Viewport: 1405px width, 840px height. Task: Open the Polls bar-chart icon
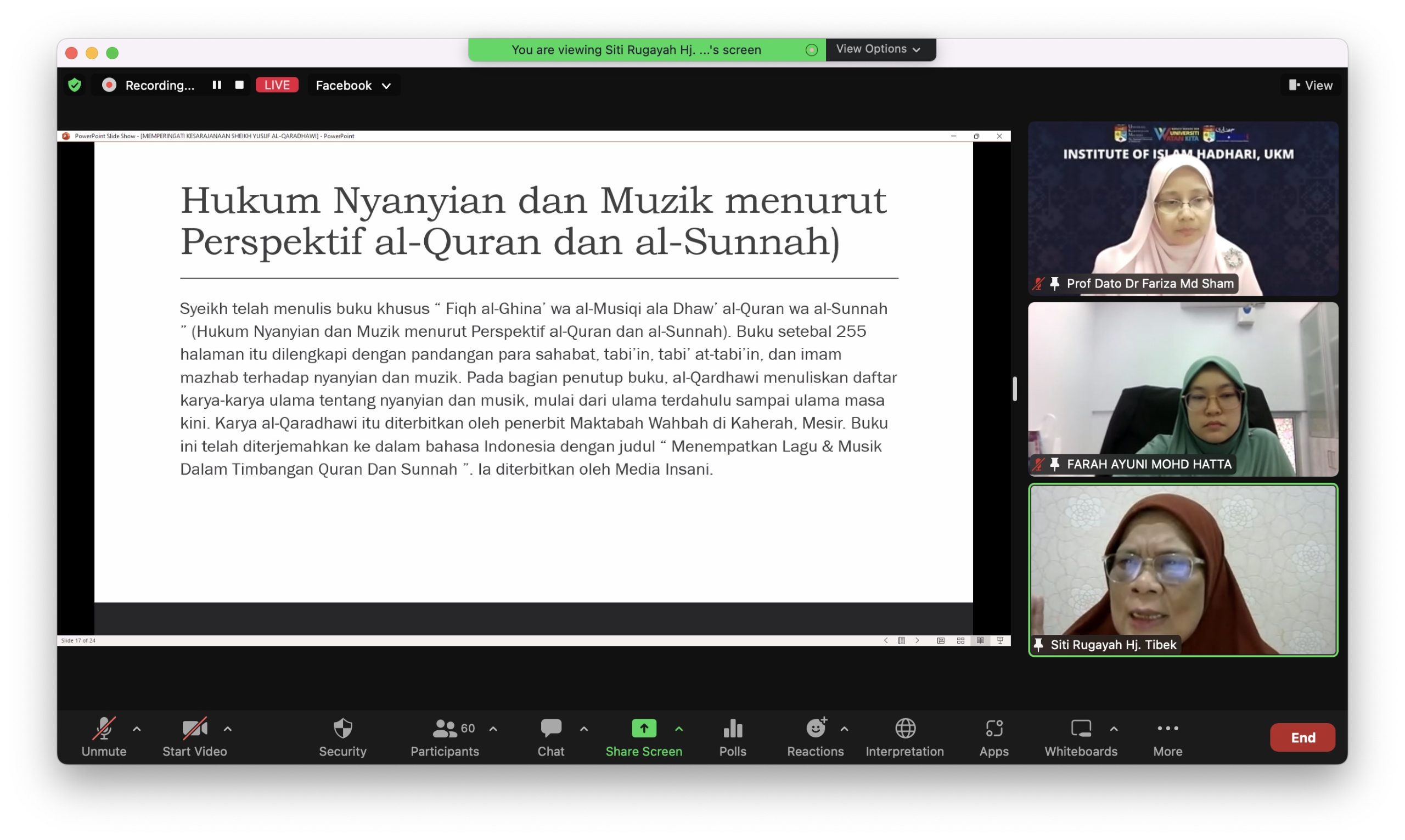[733, 729]
